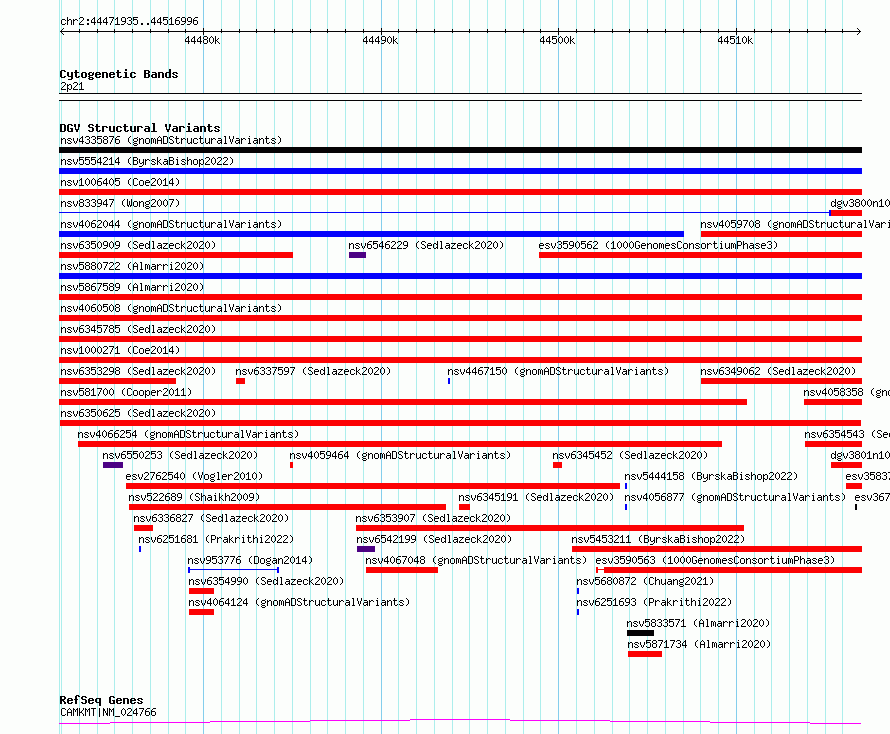This screenshot has width=890, height=734.
Task: Click the 44510k ruler position label
Action: [x=735, y=40]
